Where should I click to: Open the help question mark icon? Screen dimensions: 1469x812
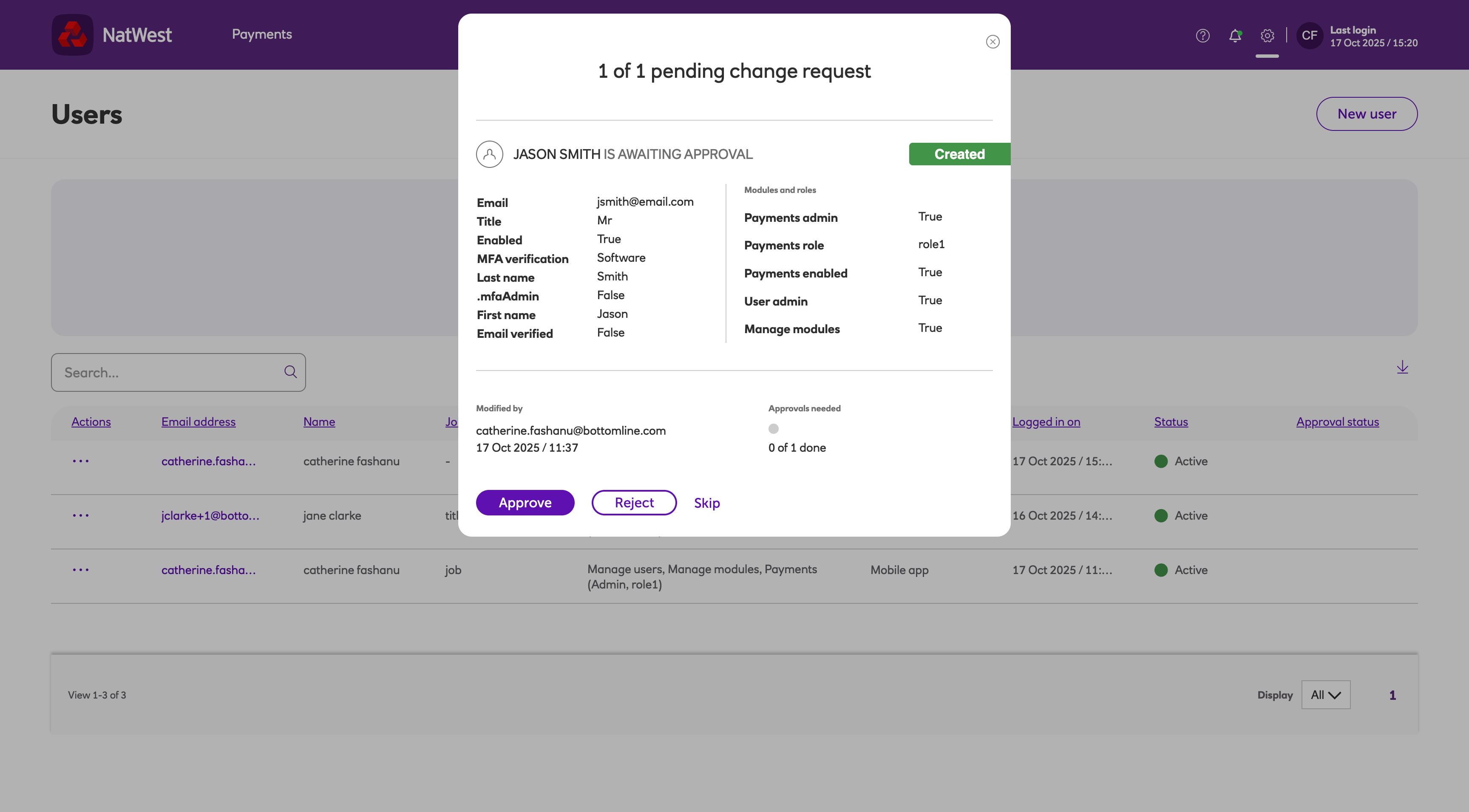click(1202, 35)
